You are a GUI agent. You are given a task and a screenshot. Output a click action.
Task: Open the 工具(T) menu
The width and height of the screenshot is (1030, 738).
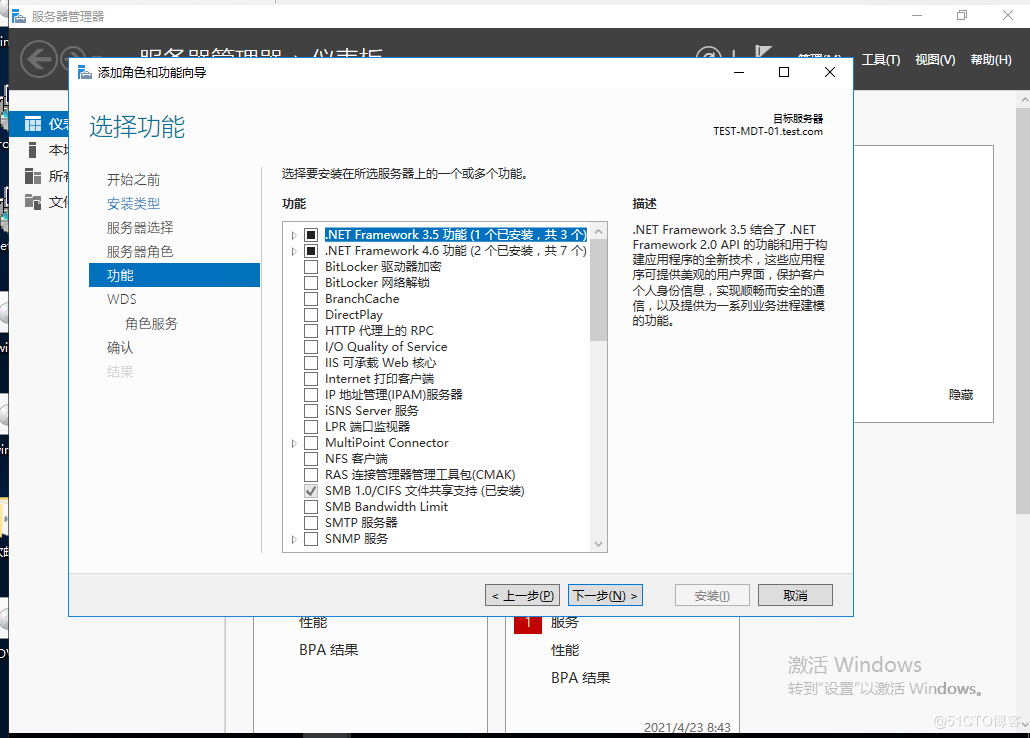tap(880, 60)
